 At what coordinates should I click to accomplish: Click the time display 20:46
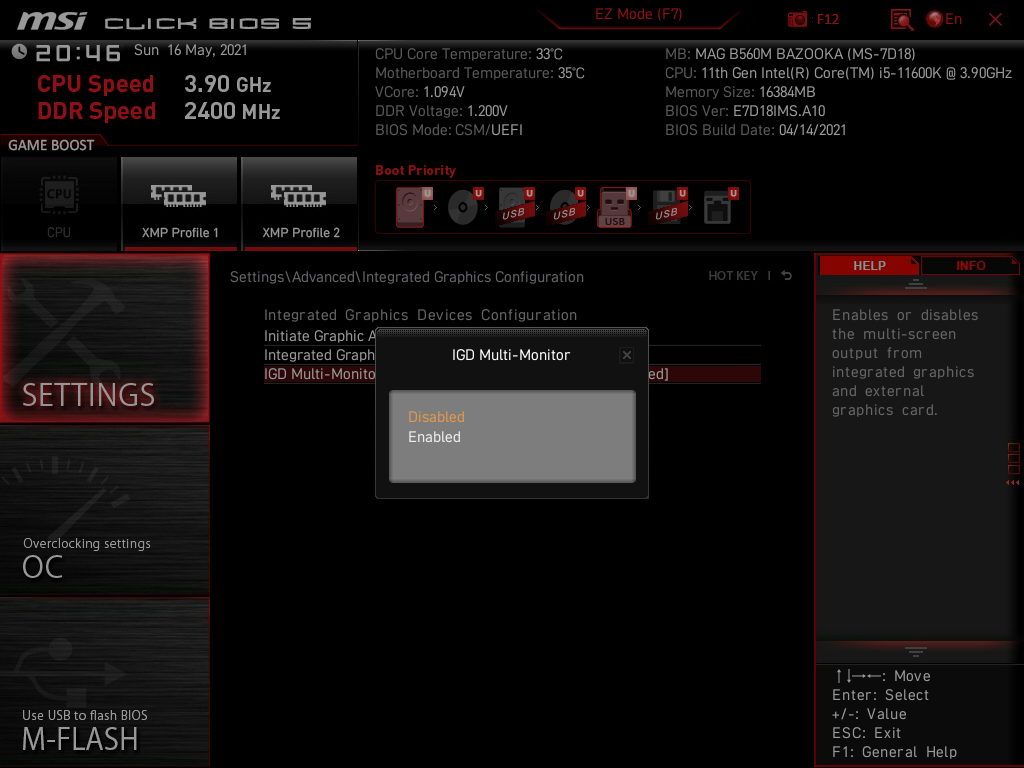78,53
